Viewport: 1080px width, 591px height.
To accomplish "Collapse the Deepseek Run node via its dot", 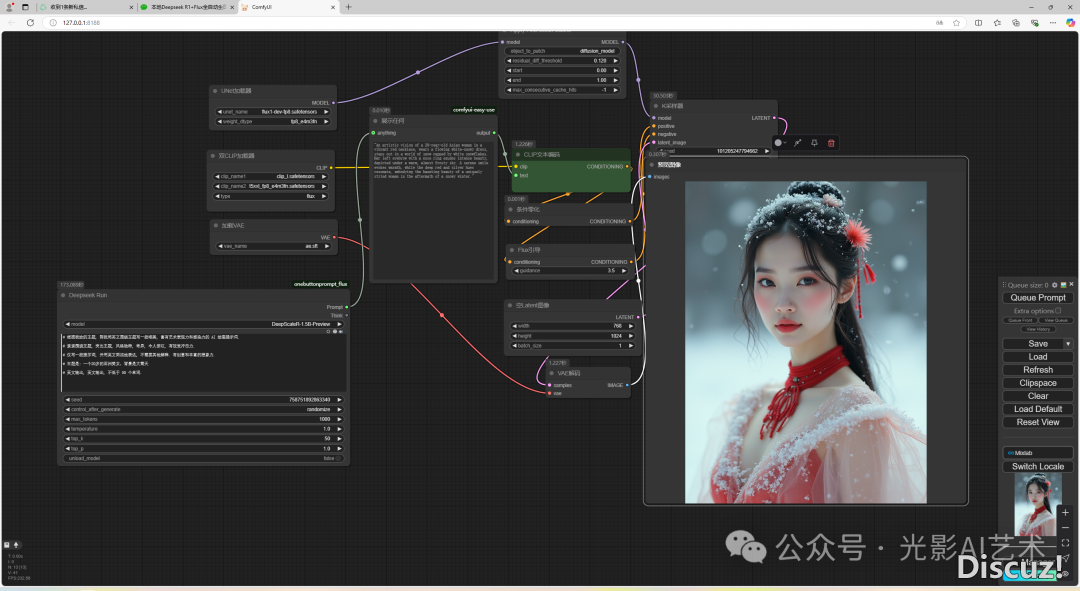I will tap(63, 295).
